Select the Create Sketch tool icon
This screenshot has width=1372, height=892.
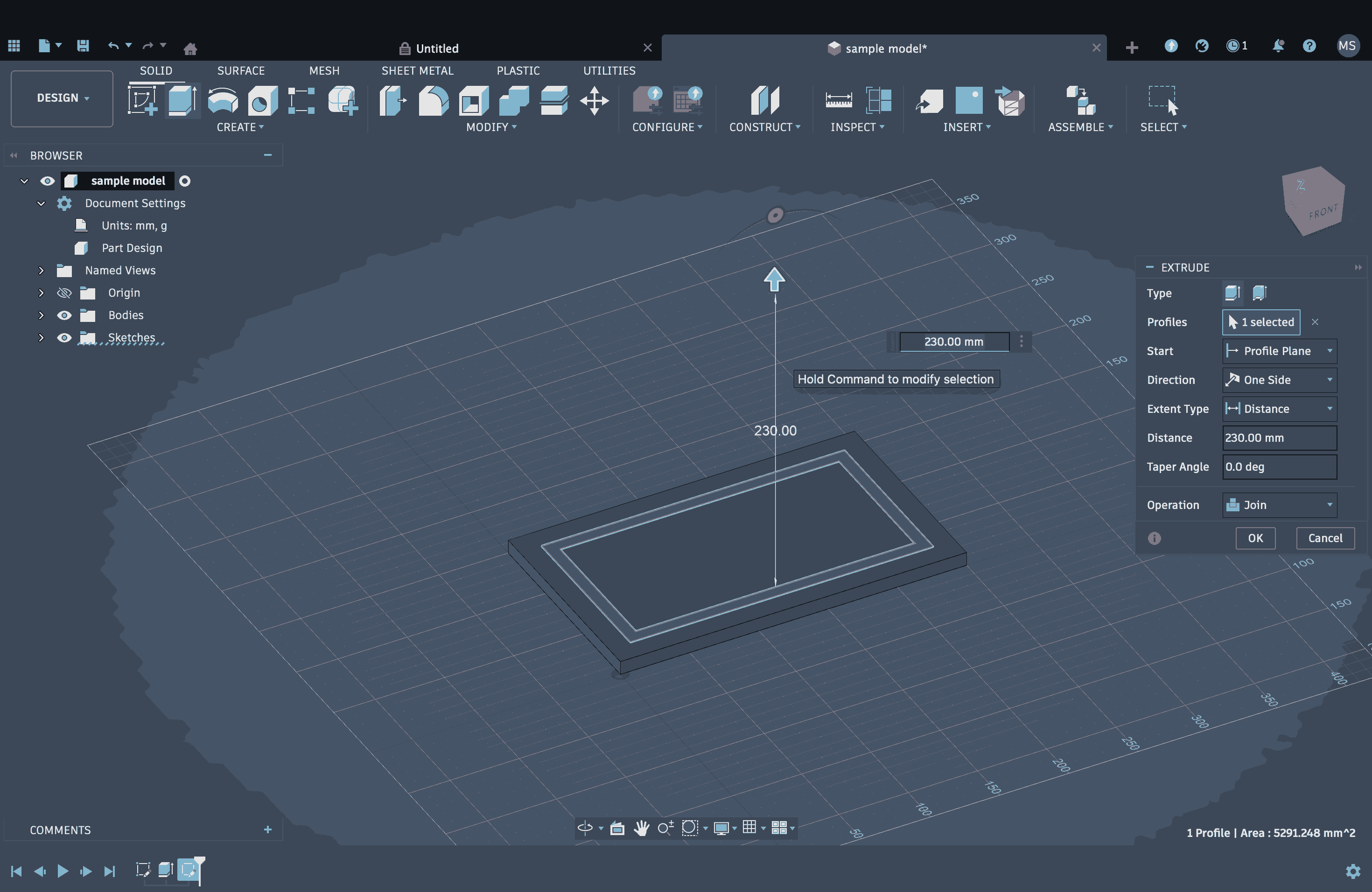142,100
